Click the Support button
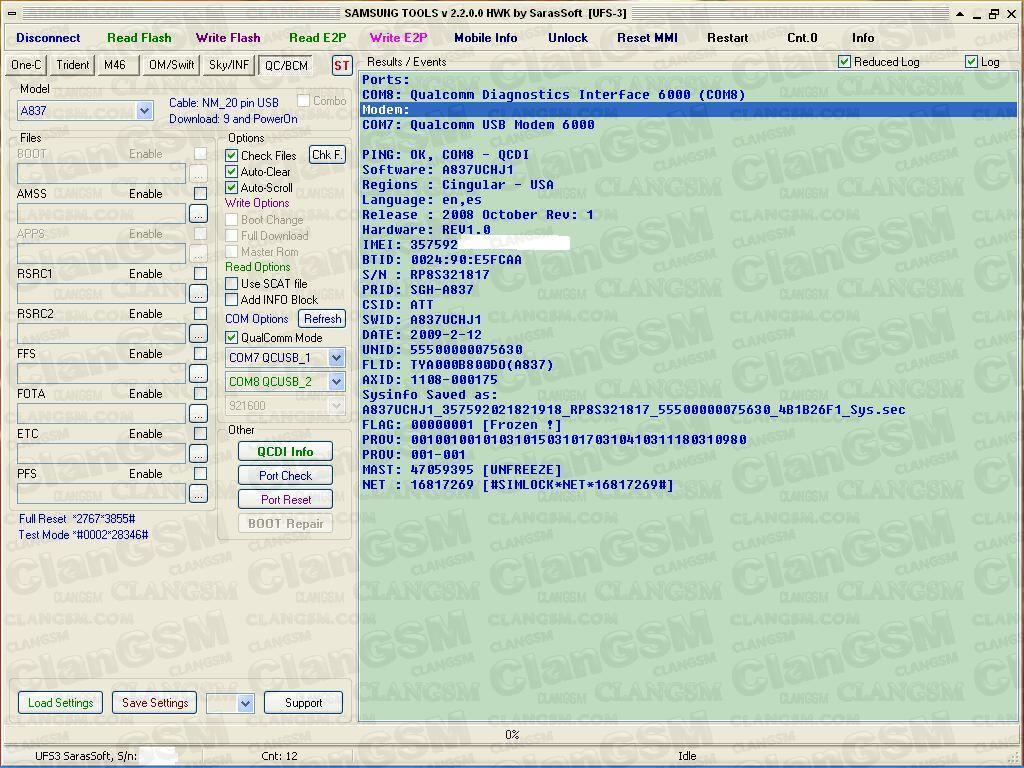1024x768 pixels. (303, 703)
